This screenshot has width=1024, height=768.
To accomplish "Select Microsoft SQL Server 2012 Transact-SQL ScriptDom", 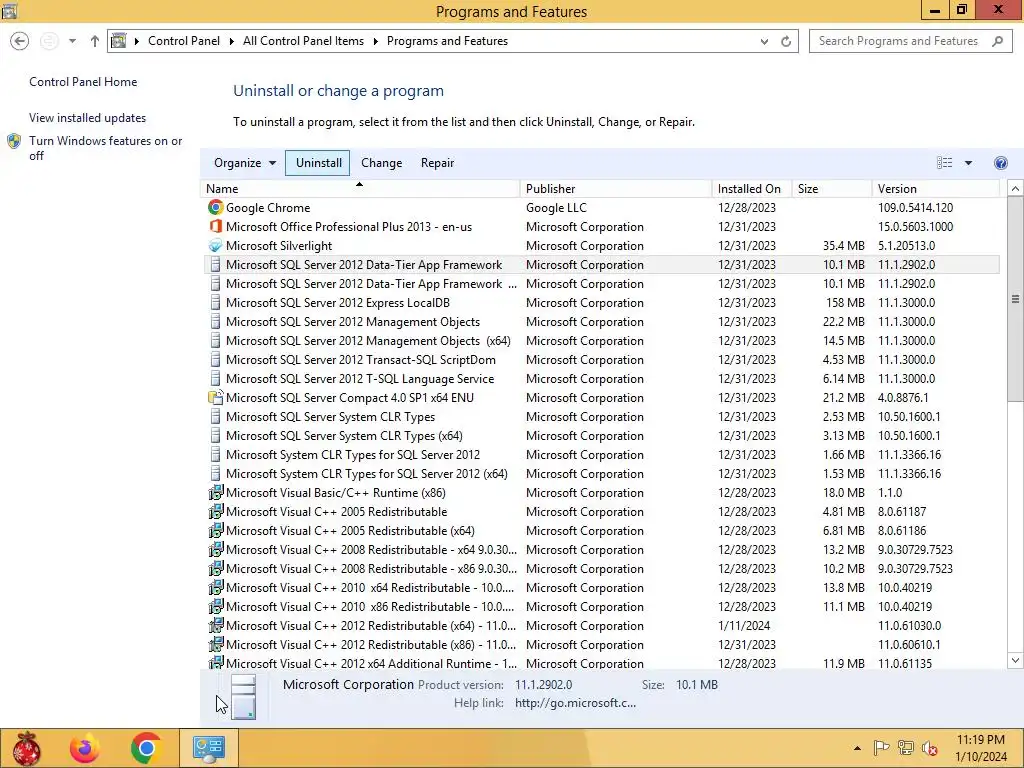I will (601, 360).
